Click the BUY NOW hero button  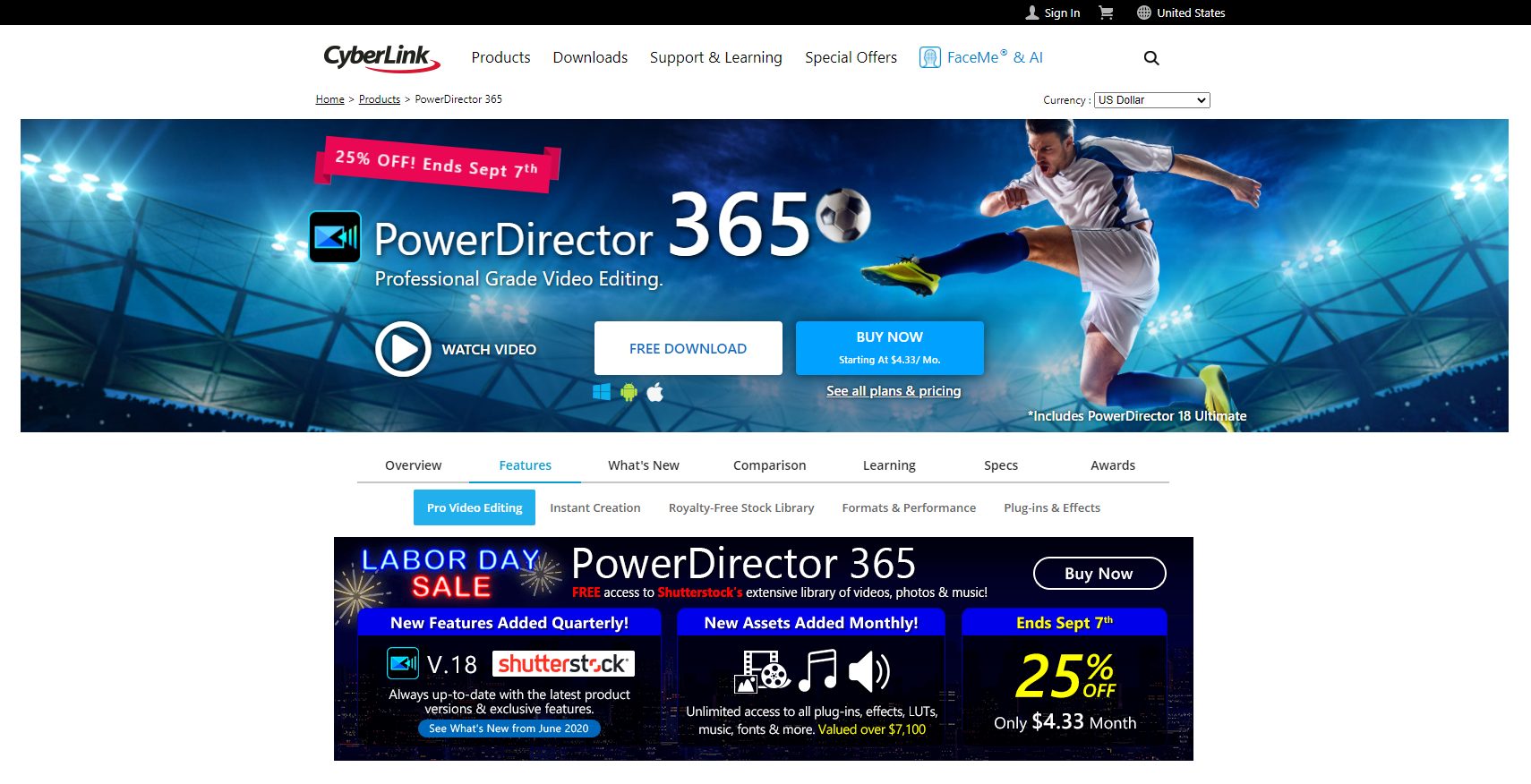click(x=889, y=348)
